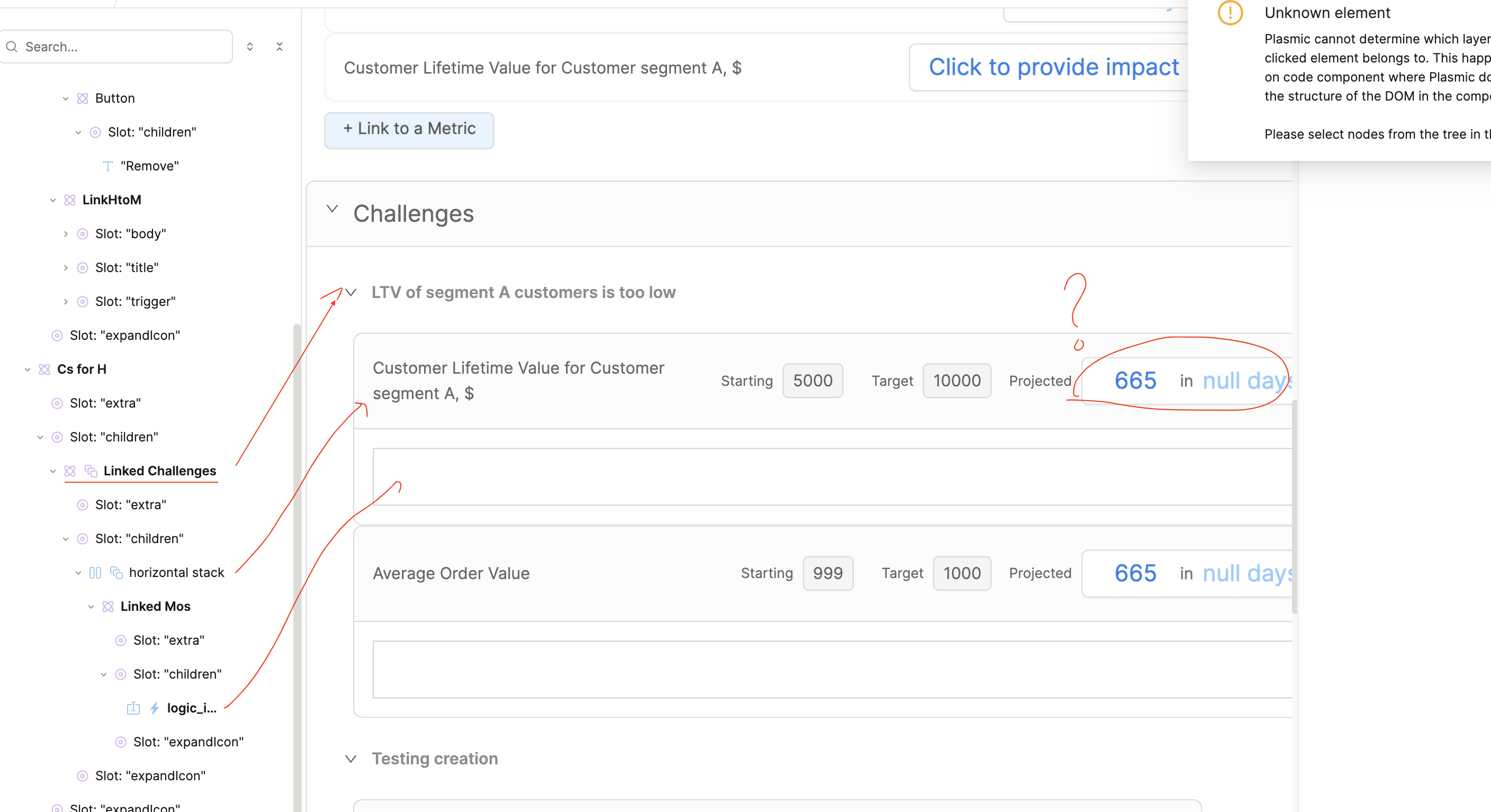Click the slot icon for Slot "trigger"

coord(83,302)
